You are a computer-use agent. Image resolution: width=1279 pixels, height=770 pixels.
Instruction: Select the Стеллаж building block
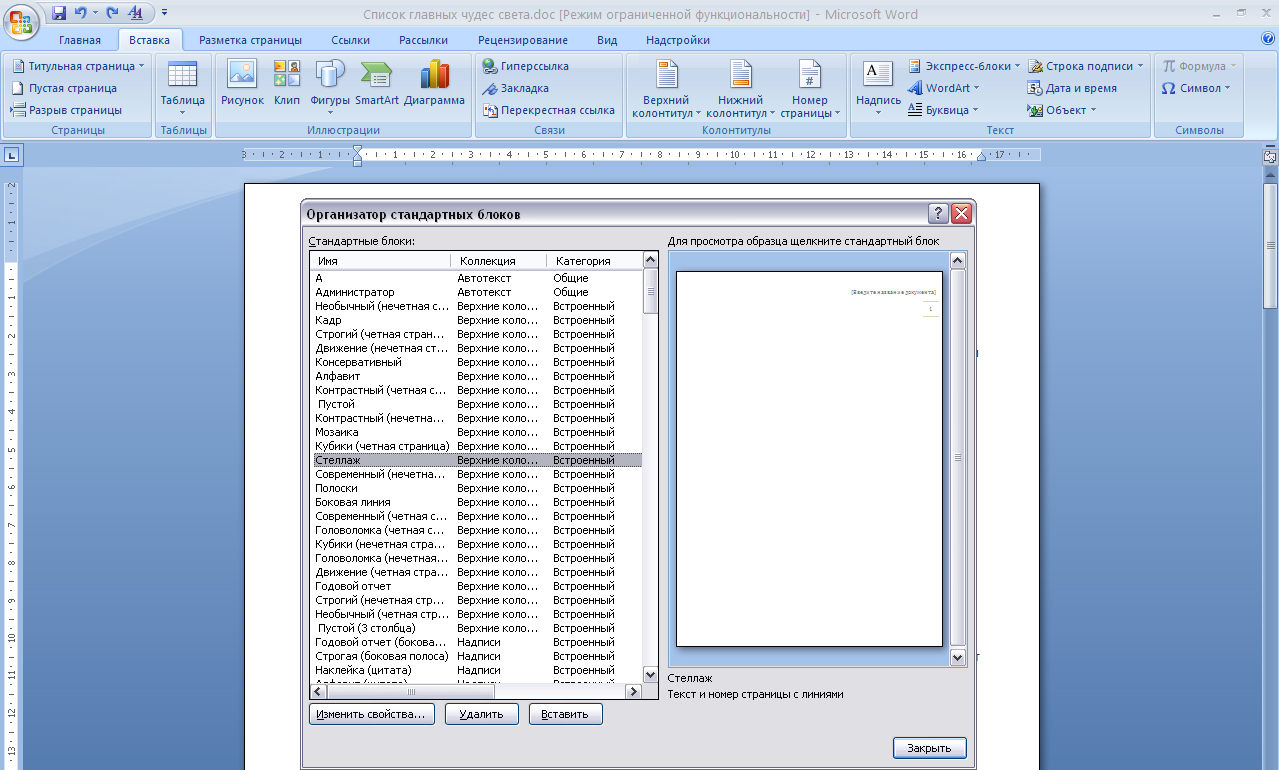[477, 460]
